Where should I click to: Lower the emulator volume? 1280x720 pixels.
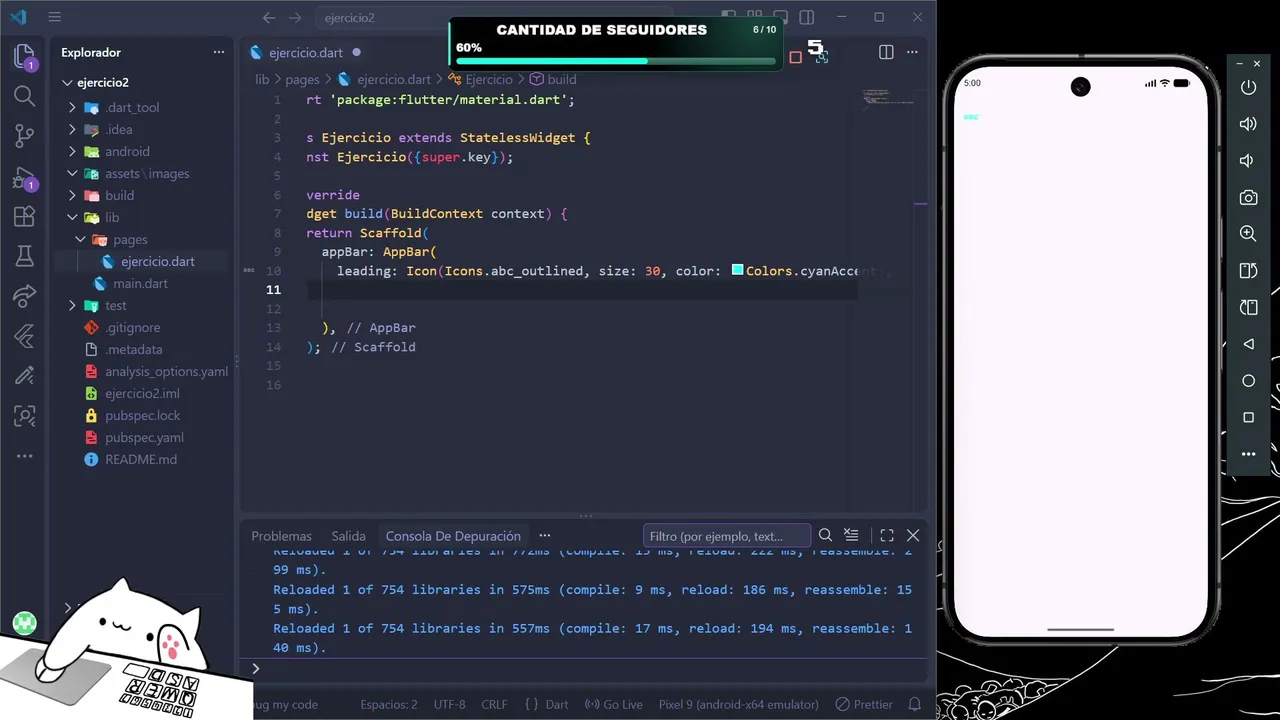(x=1248, y=161)
